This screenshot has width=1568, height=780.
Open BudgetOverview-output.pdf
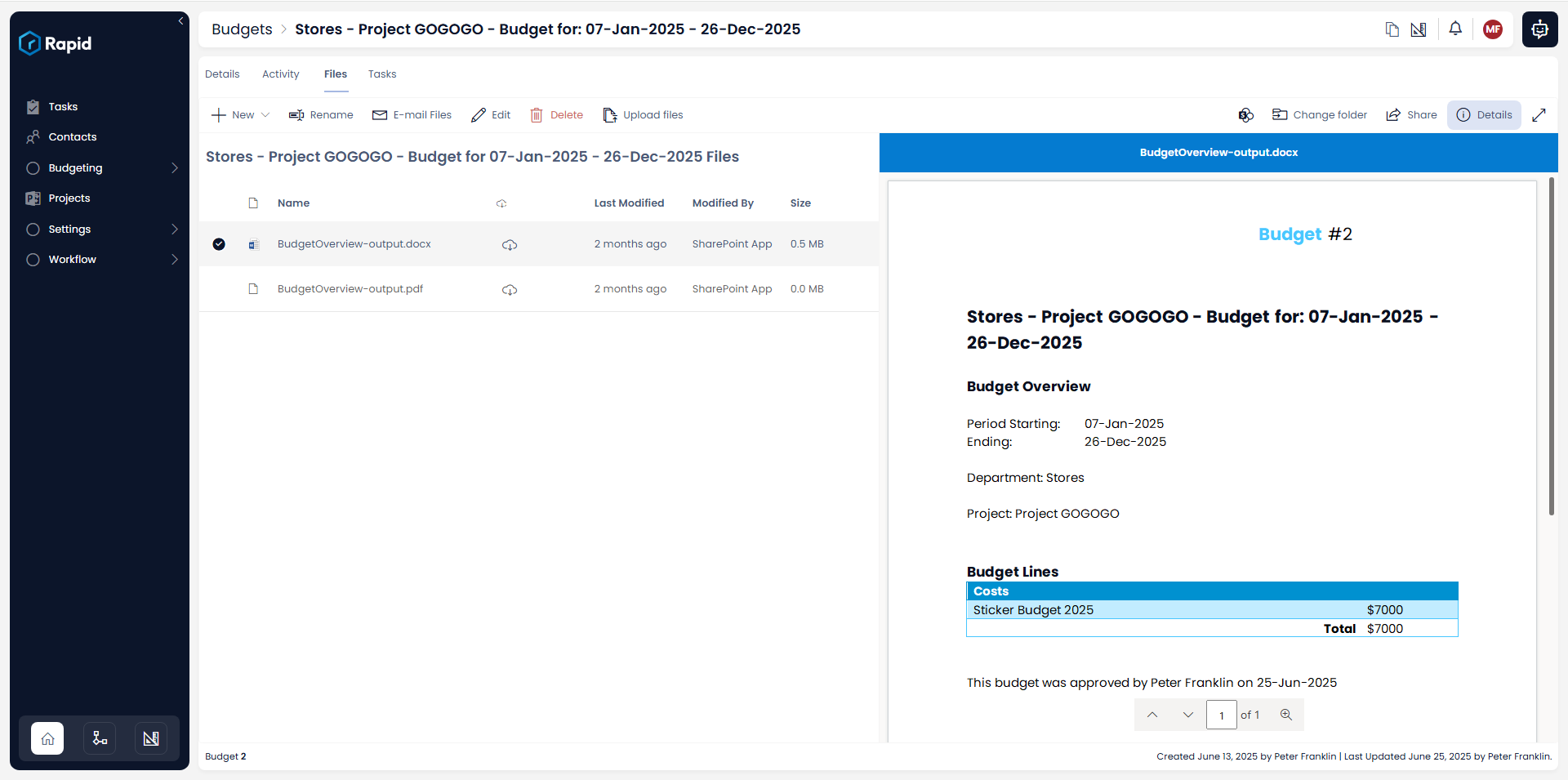tap(350, 289)
